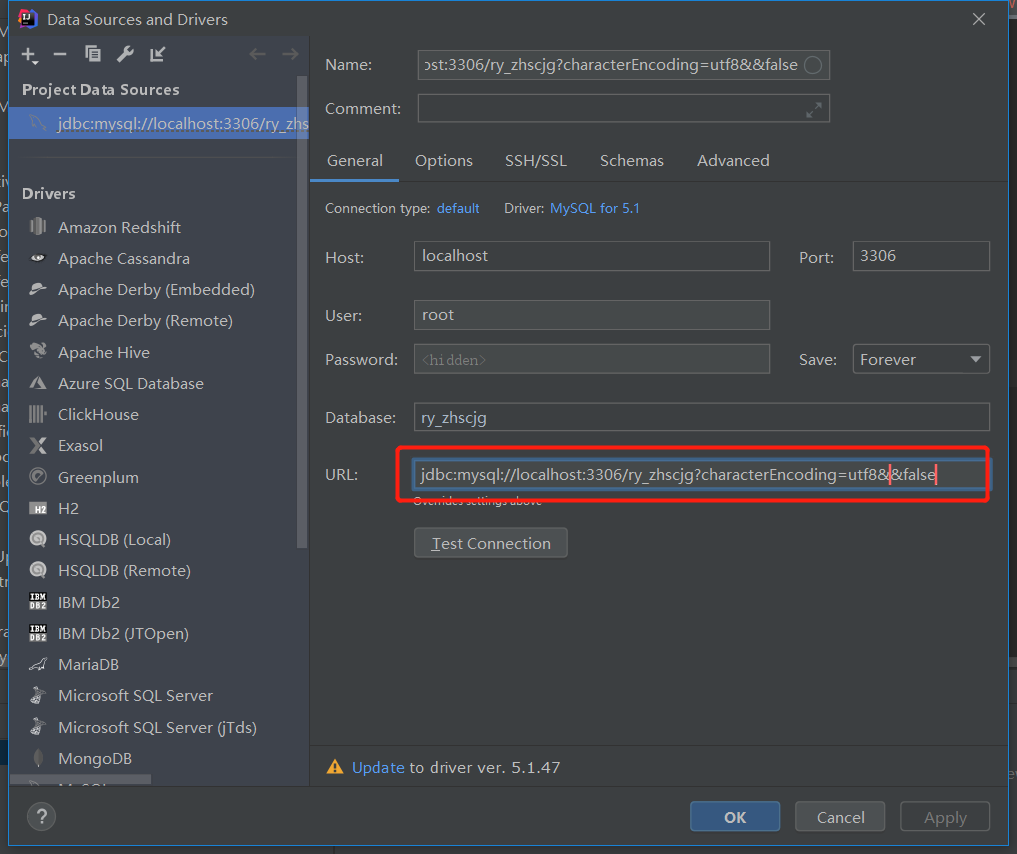
Task: Click the ClickHouse driver icon
Action: click(x=38, y=414)
